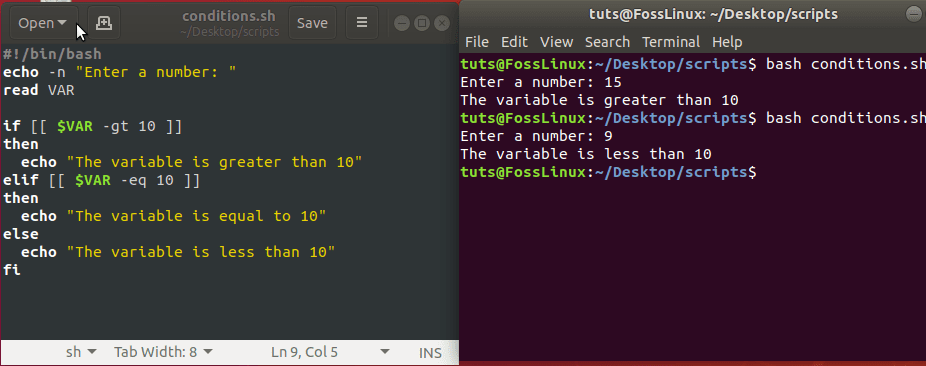Minimize the gedit editor window
Screen dimensions: 926x366
pyautogui.click(x=402, y=24)
